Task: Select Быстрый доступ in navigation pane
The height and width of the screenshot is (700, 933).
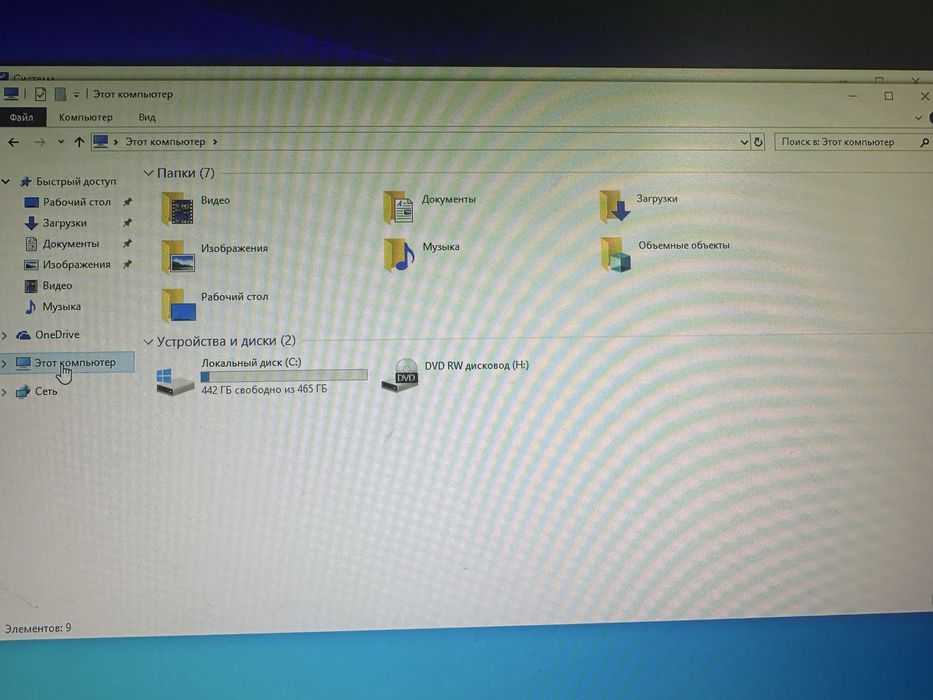Action: 76,182
